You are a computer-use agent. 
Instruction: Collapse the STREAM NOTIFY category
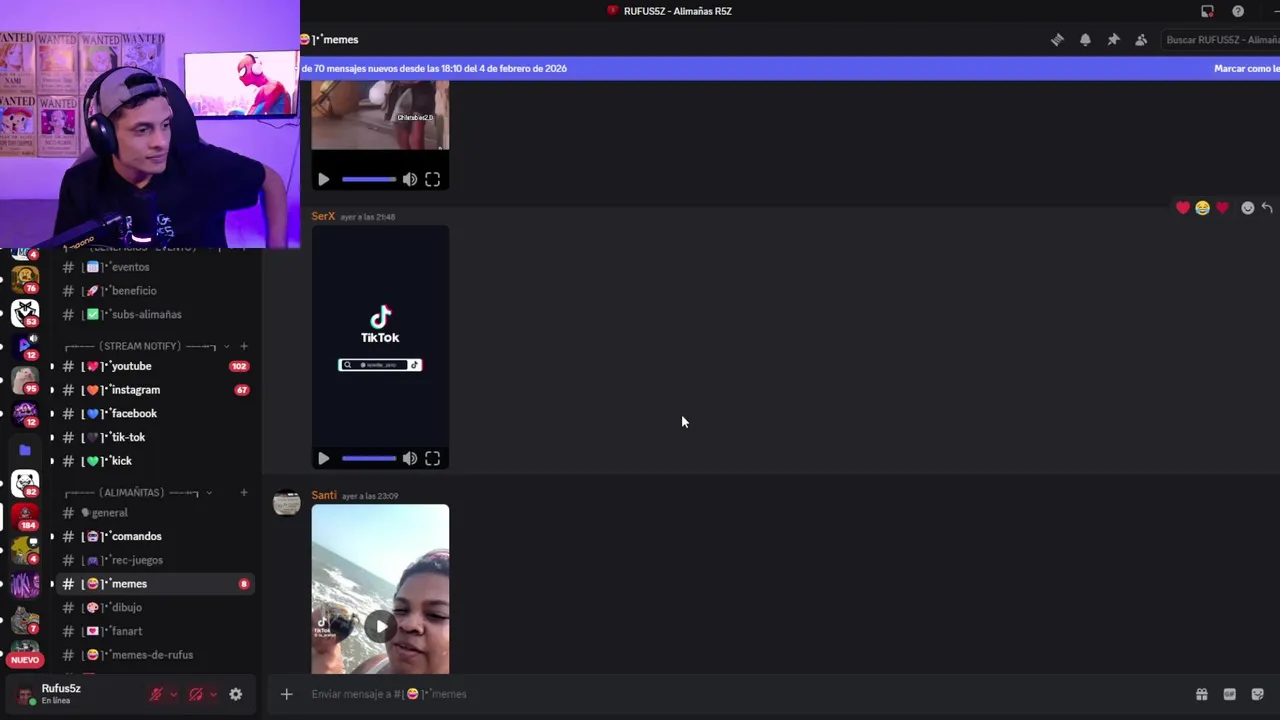click(x=140, y=346)
